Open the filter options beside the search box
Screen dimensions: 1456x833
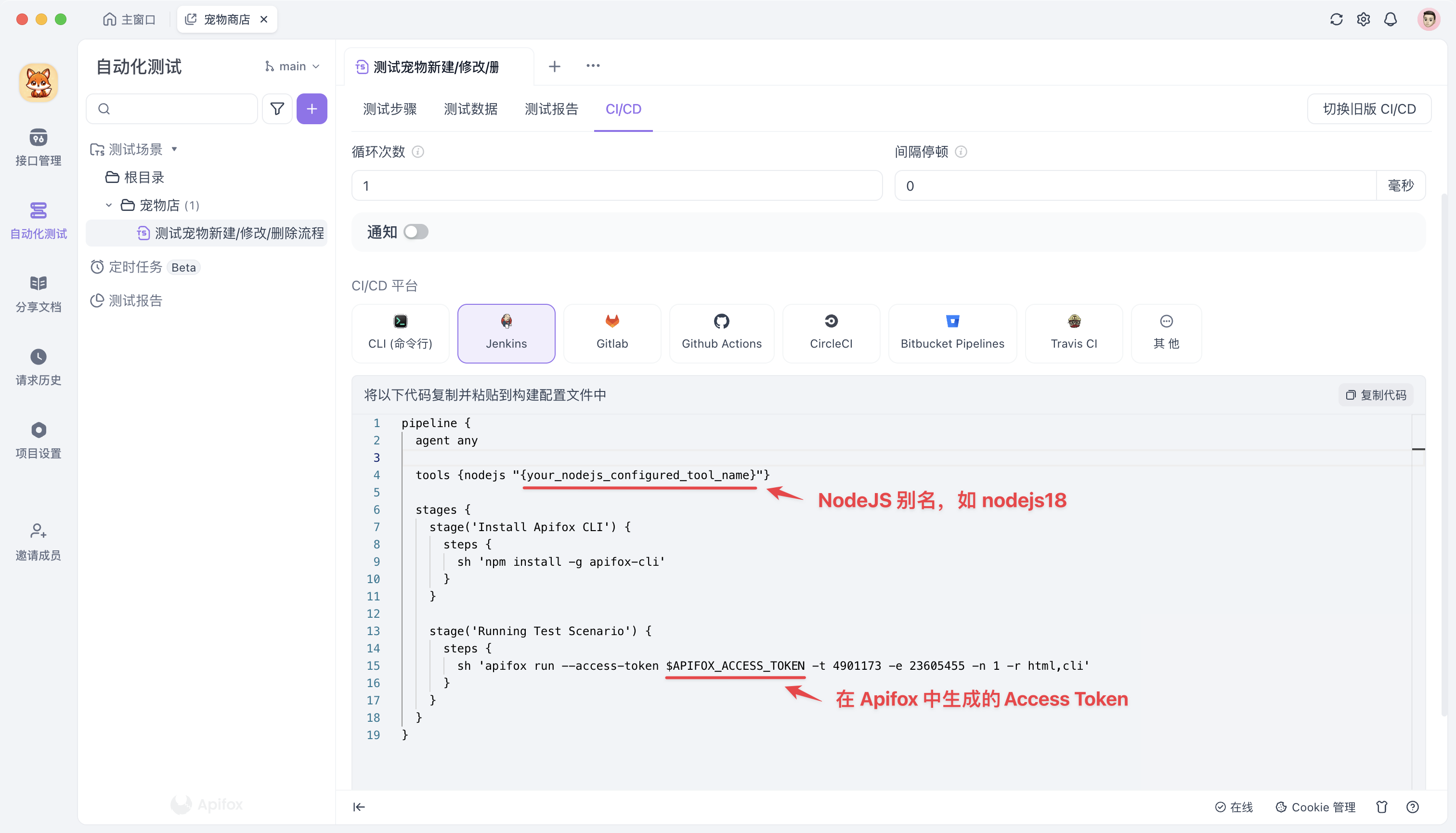click(277, 108)
